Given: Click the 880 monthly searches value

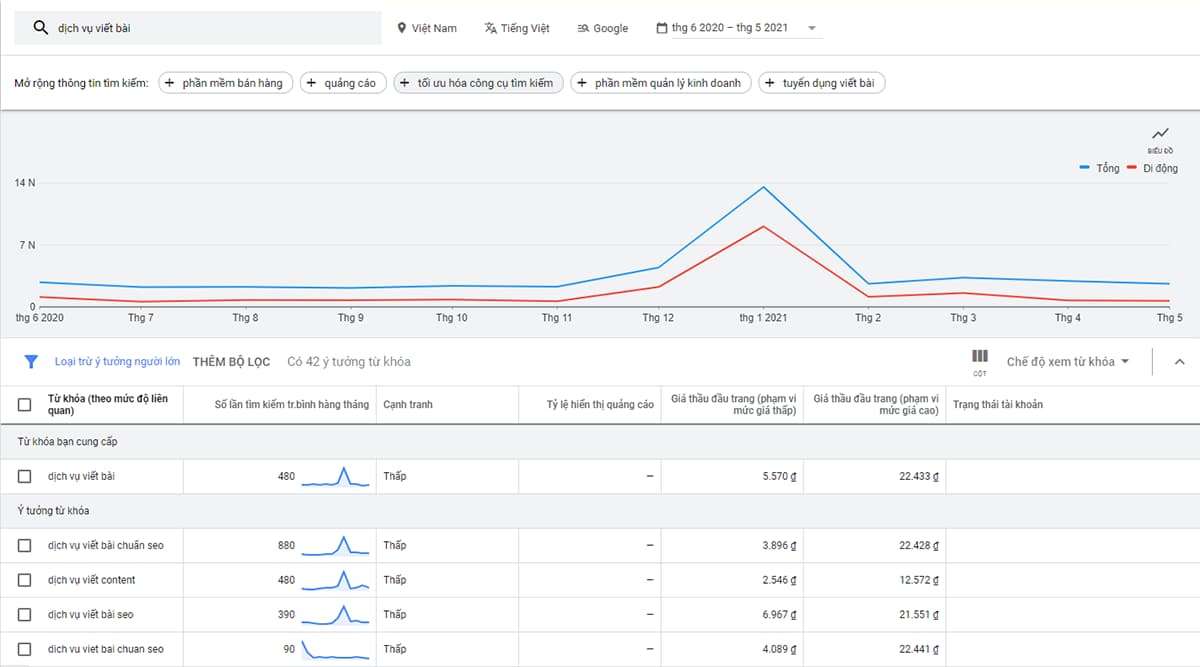Looking at the screenshot, I should point(286,545).
